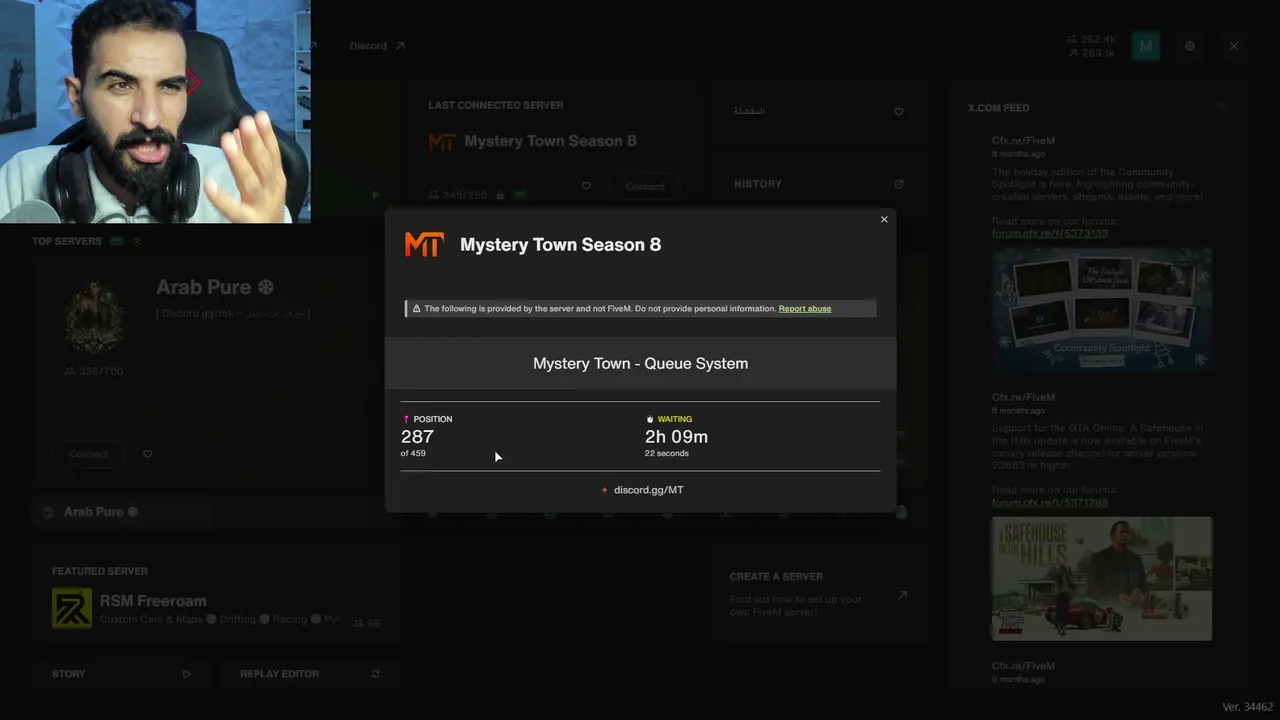Click the RSM Freeroam server logo

click(x=72, y=609)
